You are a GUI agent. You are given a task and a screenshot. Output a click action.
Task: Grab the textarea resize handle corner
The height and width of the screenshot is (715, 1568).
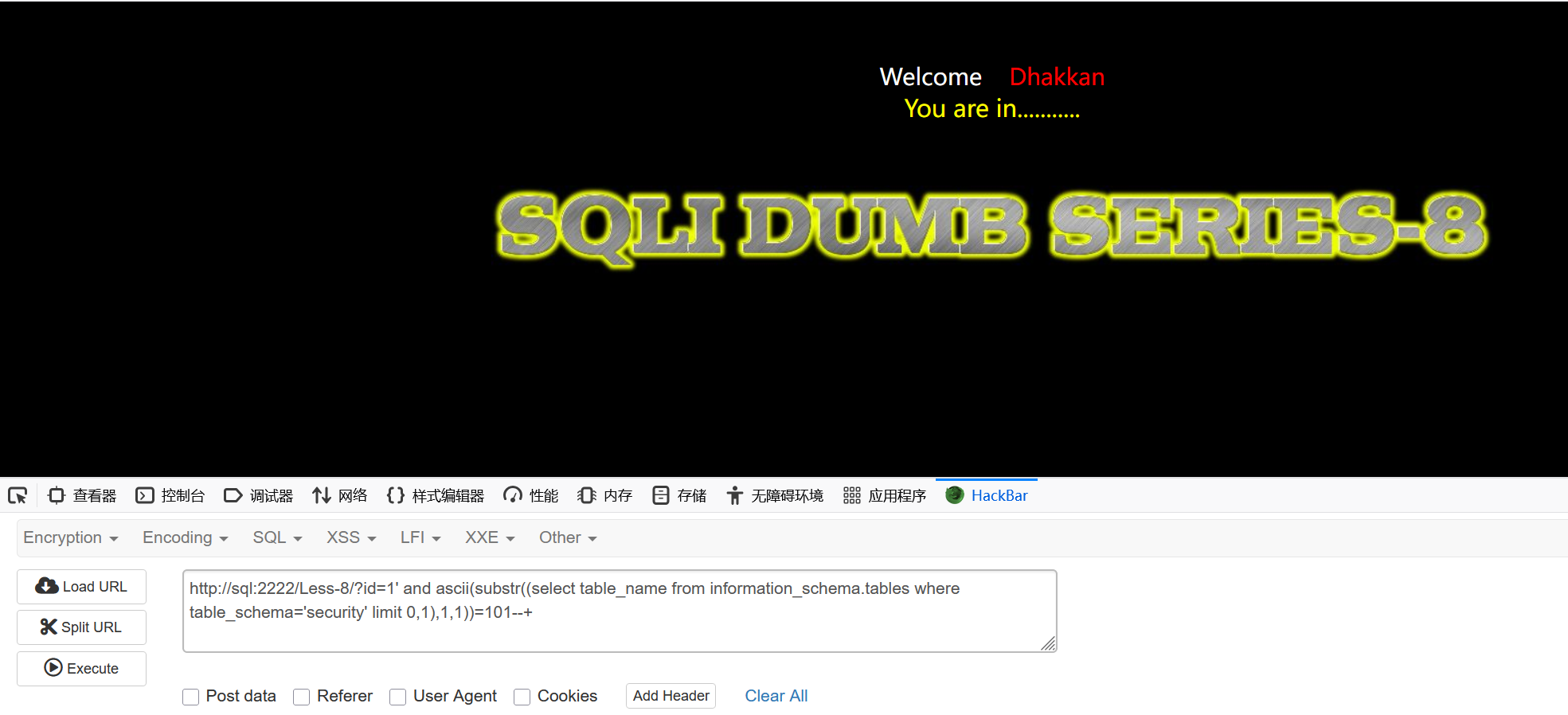(x=1048, y=643)
